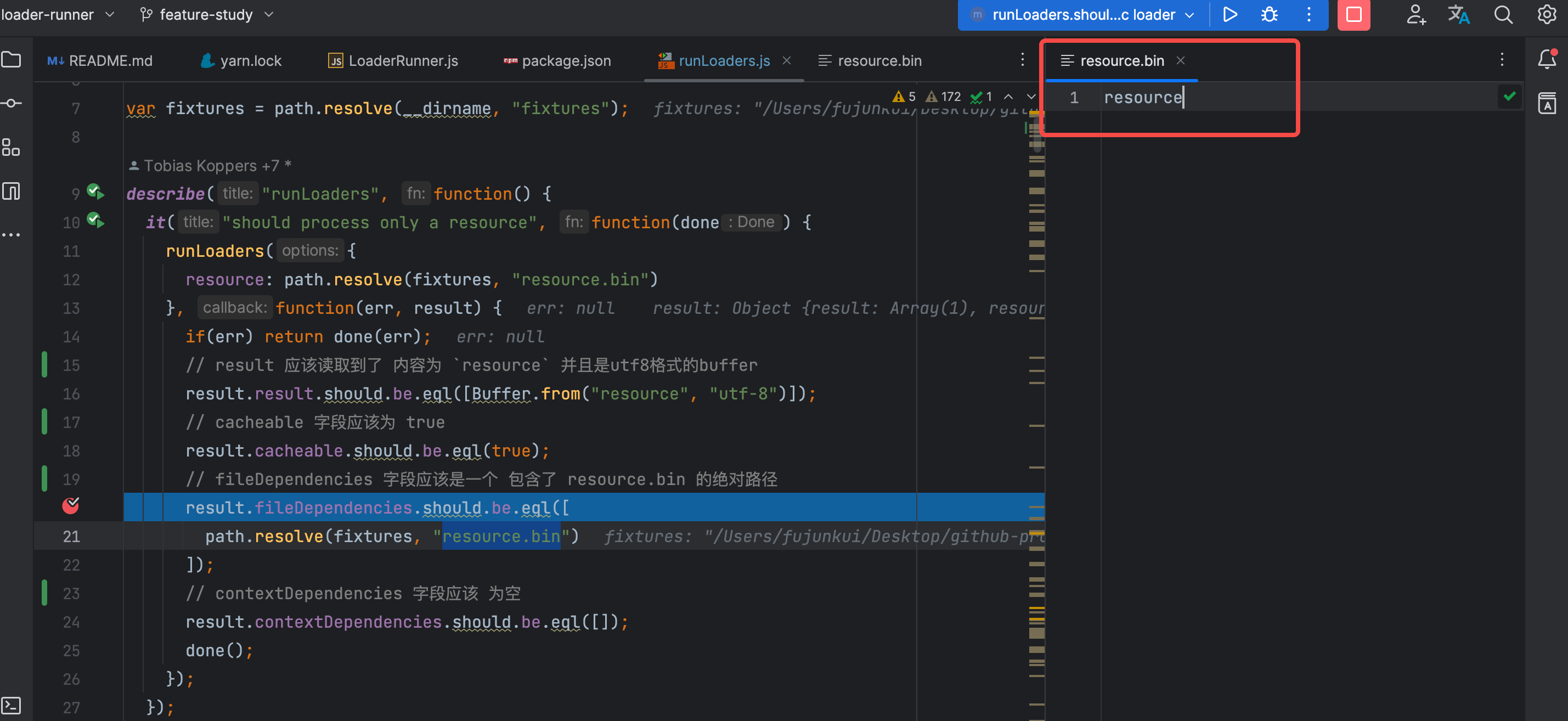Click the Run configuration play button
Image resolution: width=1568 pixels, height=721 pixels.
click(1229, 15)
